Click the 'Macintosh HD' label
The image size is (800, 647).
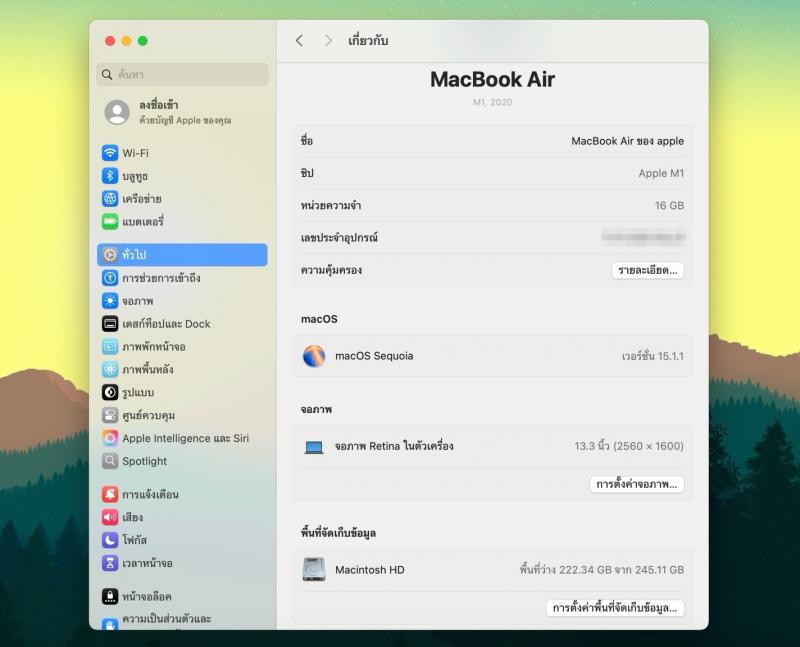click(369, 569)
